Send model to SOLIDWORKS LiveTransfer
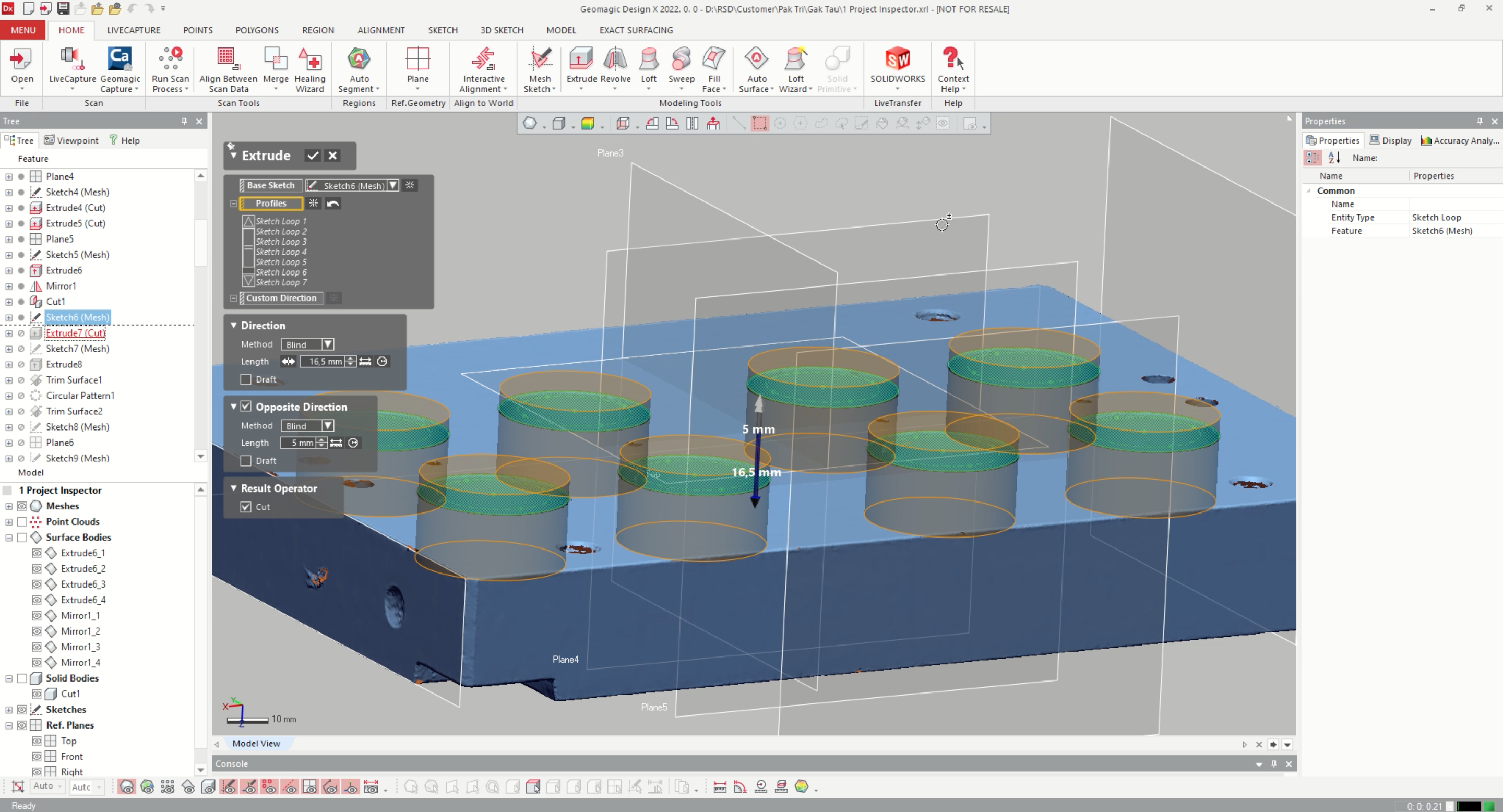This screenshot has height=812, width=1503. pos(898,69)
